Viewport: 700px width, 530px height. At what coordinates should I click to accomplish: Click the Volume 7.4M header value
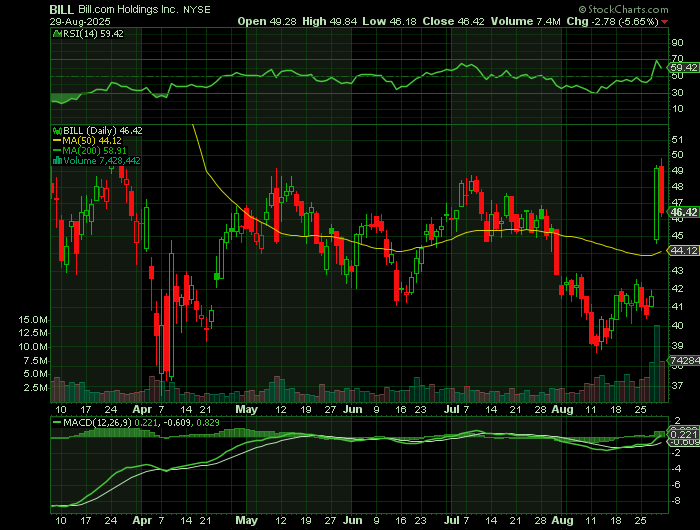click(x=525, y=21)
